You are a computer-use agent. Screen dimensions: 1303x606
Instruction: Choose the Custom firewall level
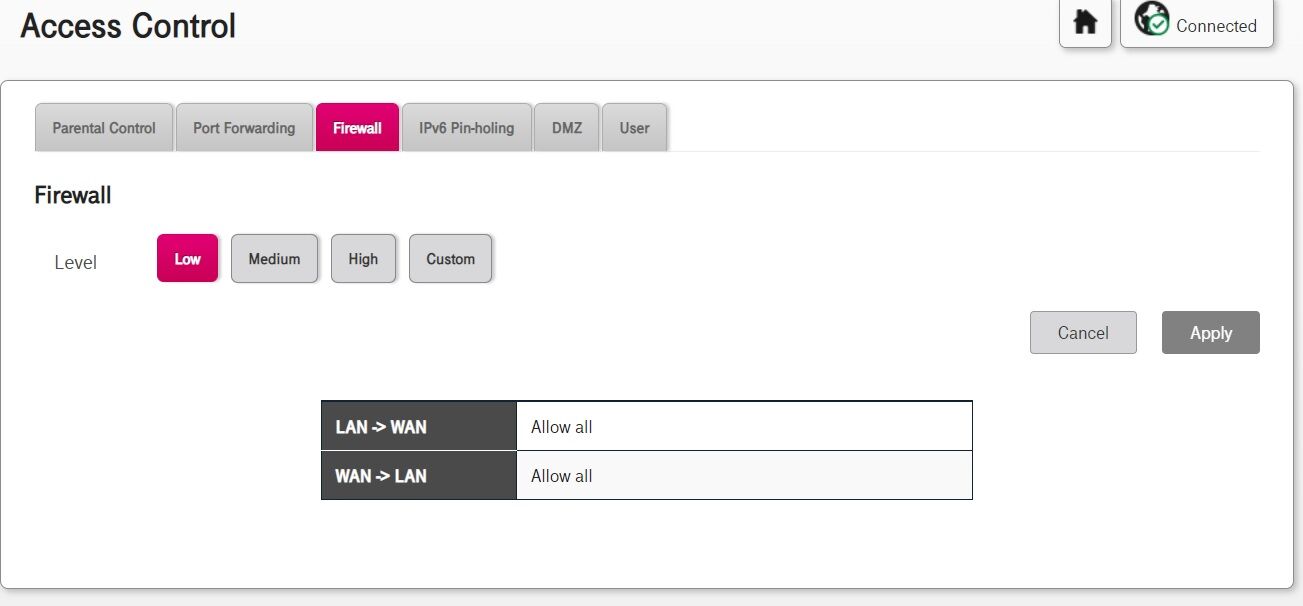pos(450,258)
